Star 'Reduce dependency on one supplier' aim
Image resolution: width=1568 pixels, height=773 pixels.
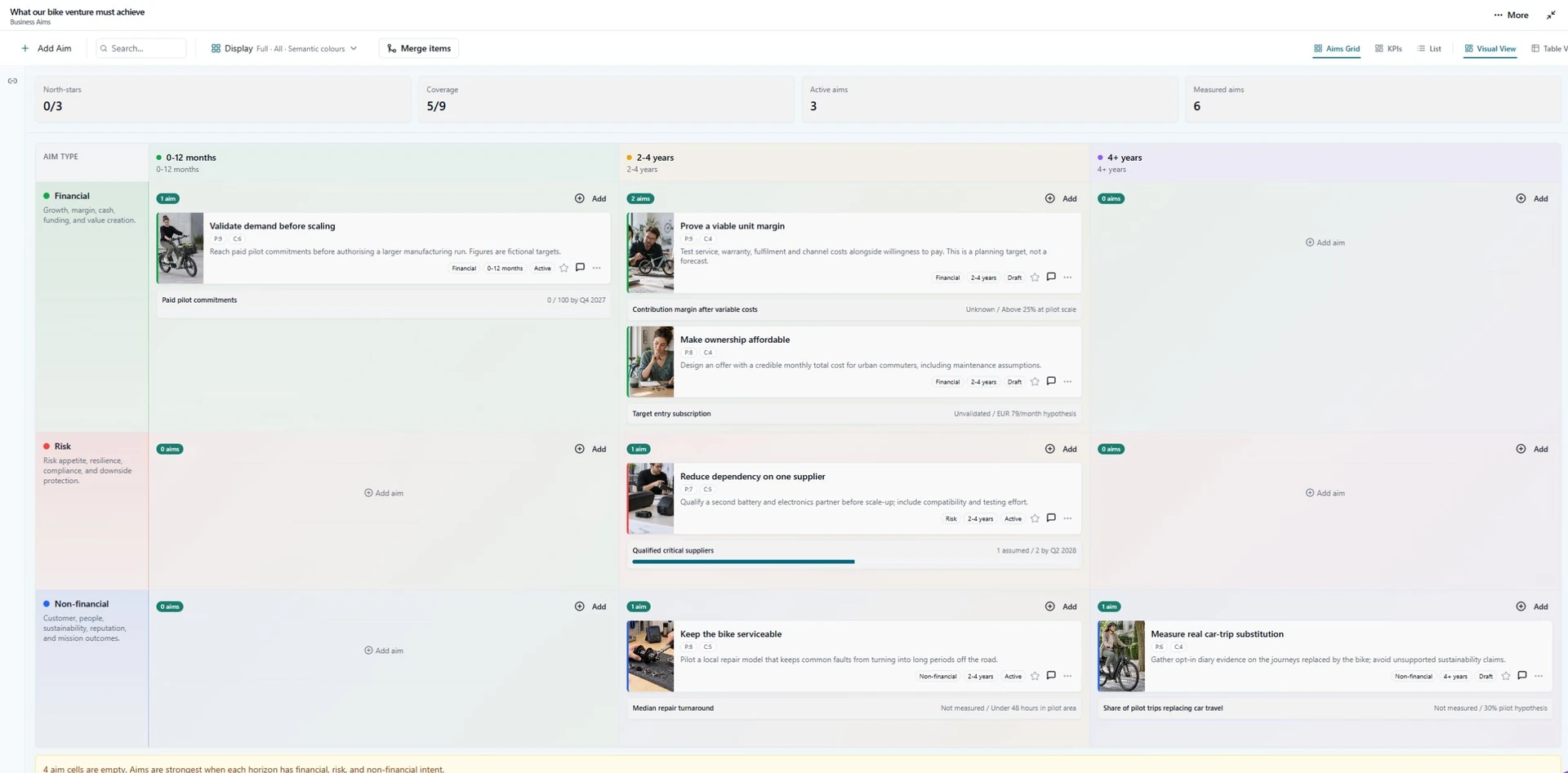pyautogui.click(x=1035, y=518)
